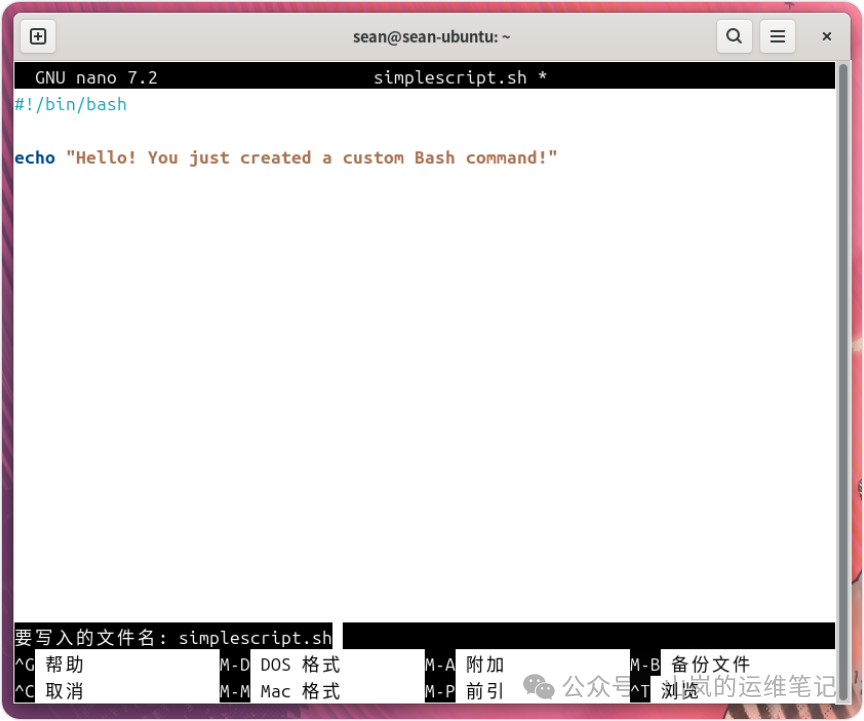Browse files using 浏览 option
Viewport: 864px width, 721px height.
[x=680, y=690]
